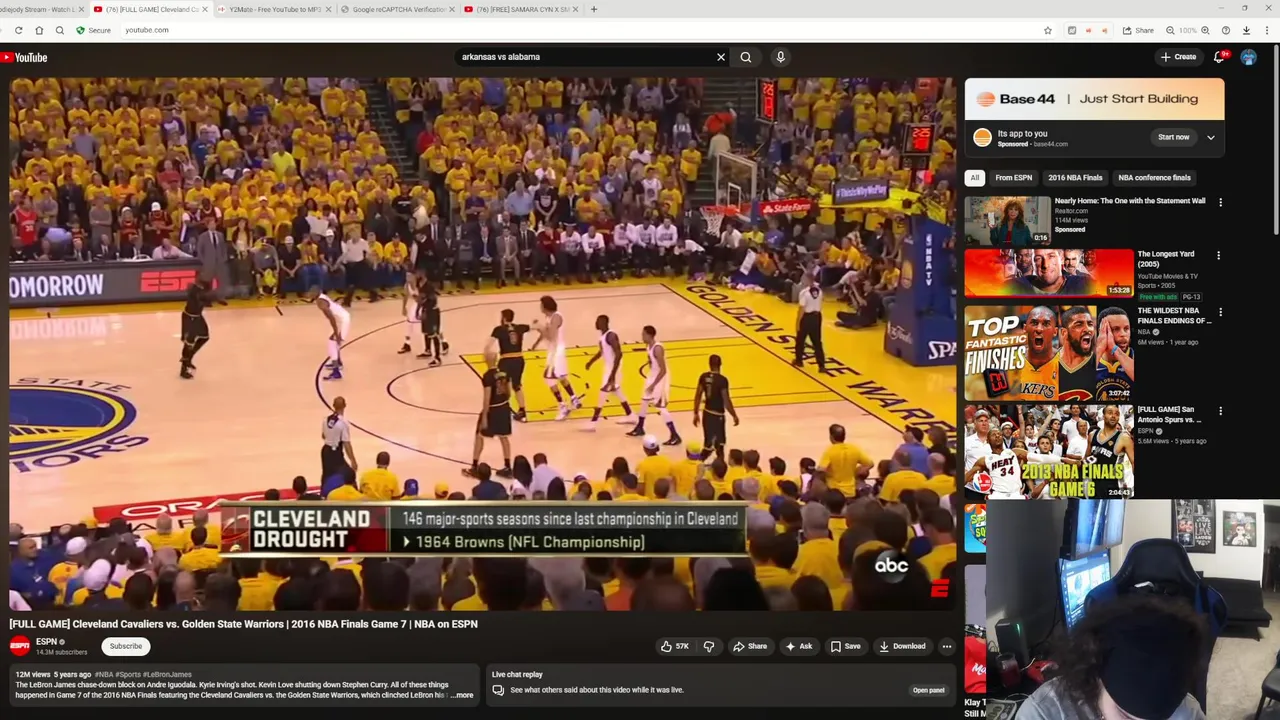
Task: Open the ESPN channel avatar
Action: pos(20,646)
